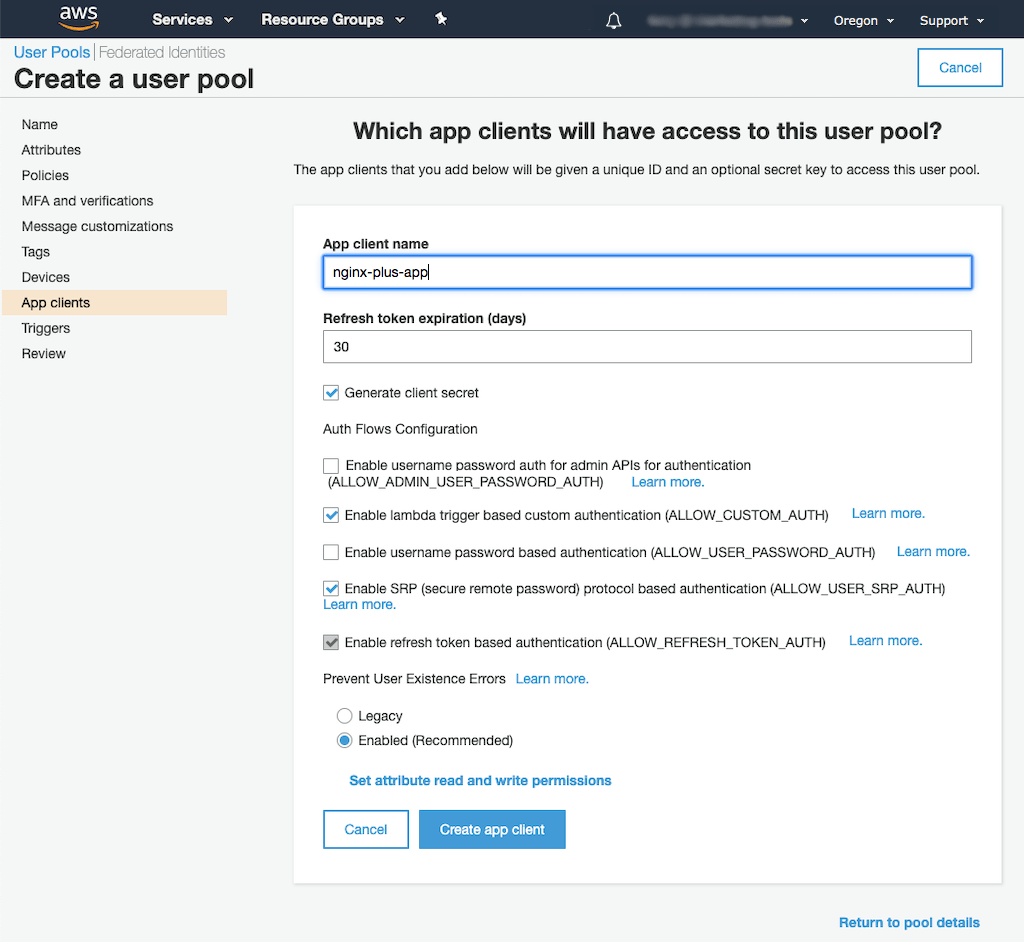This screenshot has width=1024, height=942.
Task: Select the Legacy radio option
Action: [345, 716]
